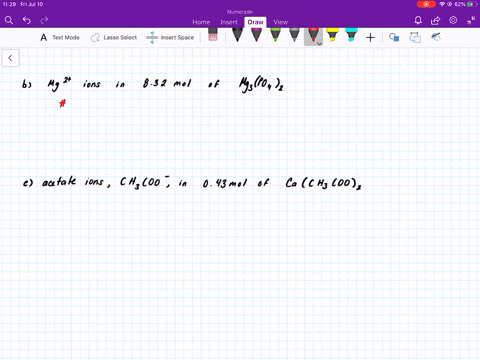
Task: Redo with the forward arrow
Action: tap(44, 20)
